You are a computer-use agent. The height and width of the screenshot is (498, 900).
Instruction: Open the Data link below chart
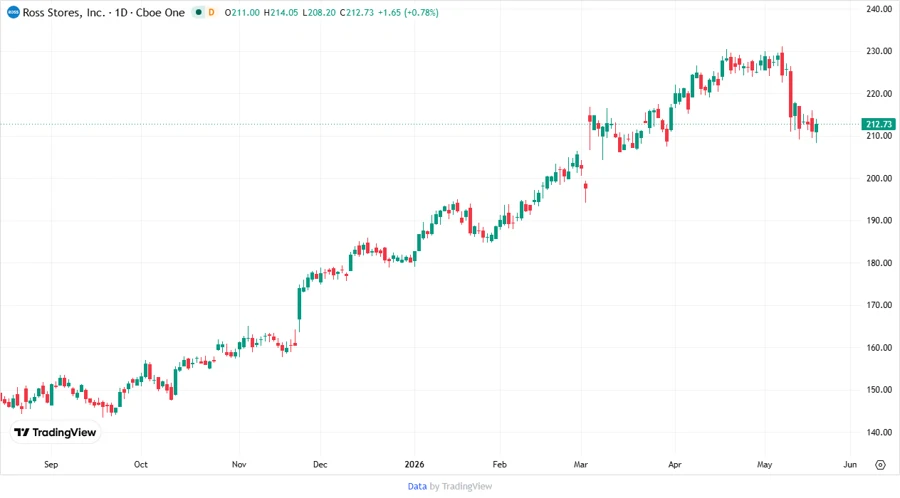click(x=417, y=487)
